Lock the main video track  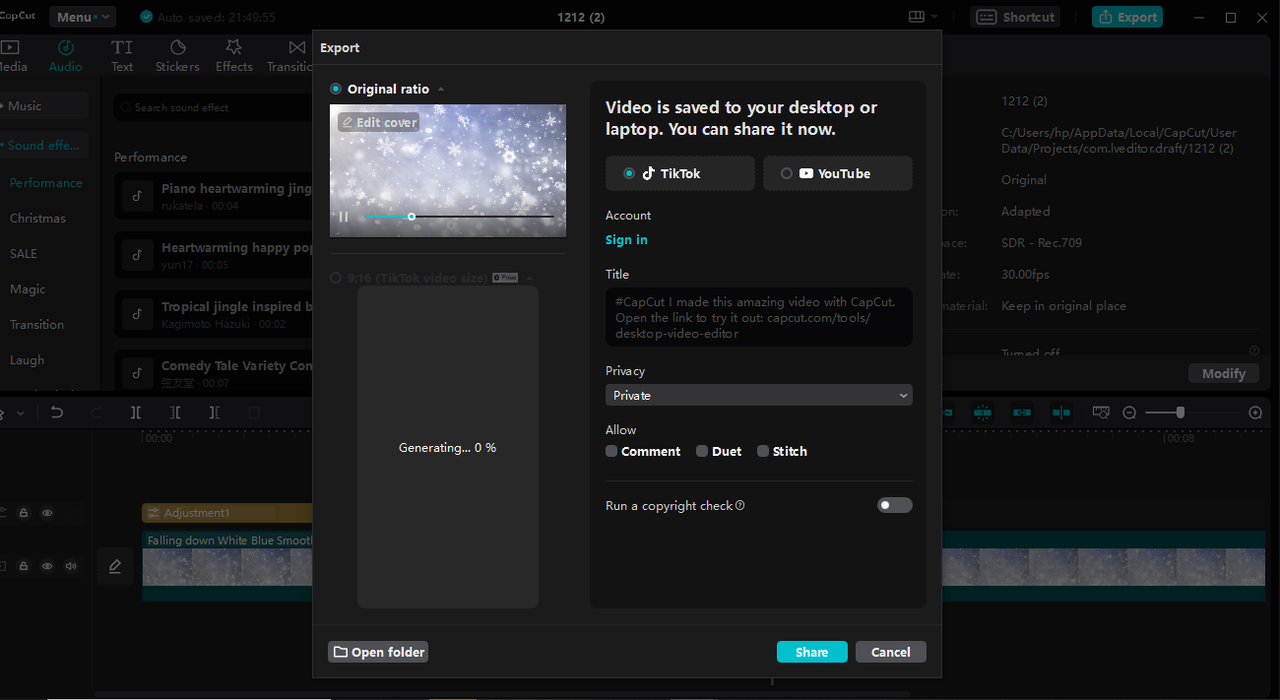[23, 566]
